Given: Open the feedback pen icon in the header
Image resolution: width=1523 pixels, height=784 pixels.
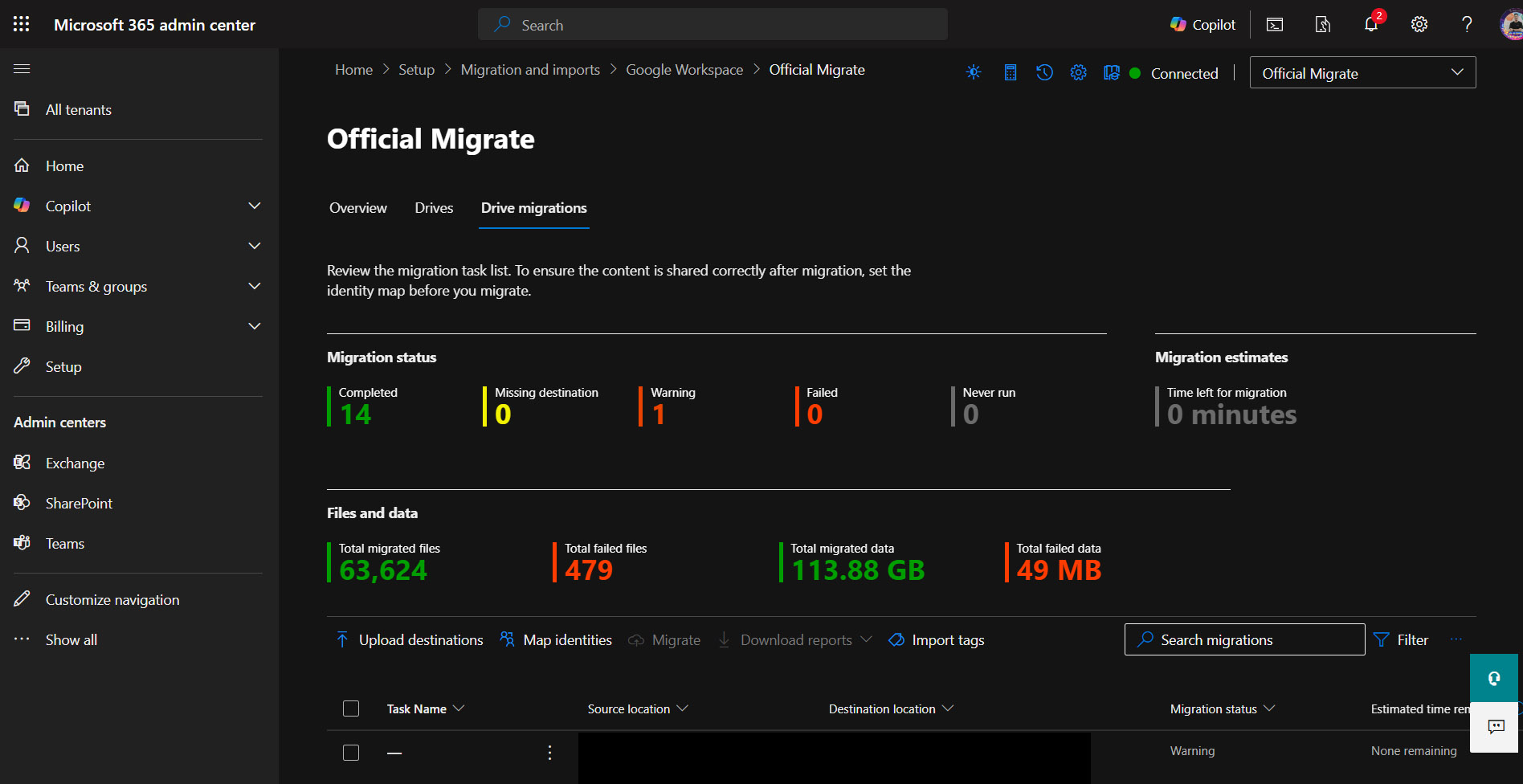Looking at the screenshot, I should click(1322, 24).
